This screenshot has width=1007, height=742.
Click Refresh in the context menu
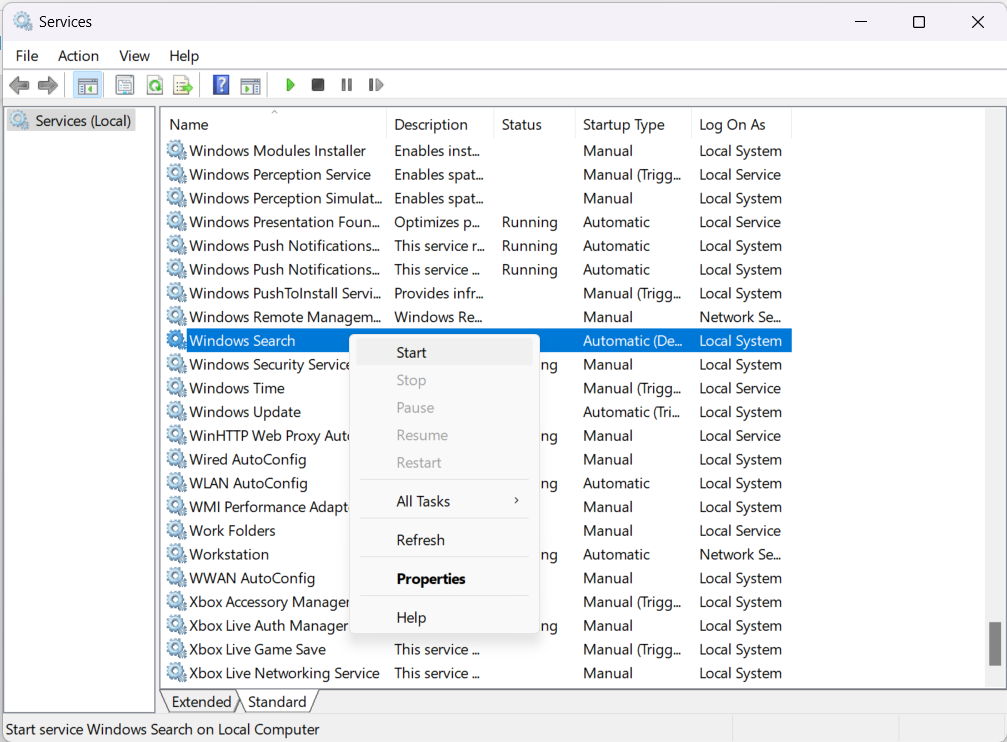[x=420, y=540]
